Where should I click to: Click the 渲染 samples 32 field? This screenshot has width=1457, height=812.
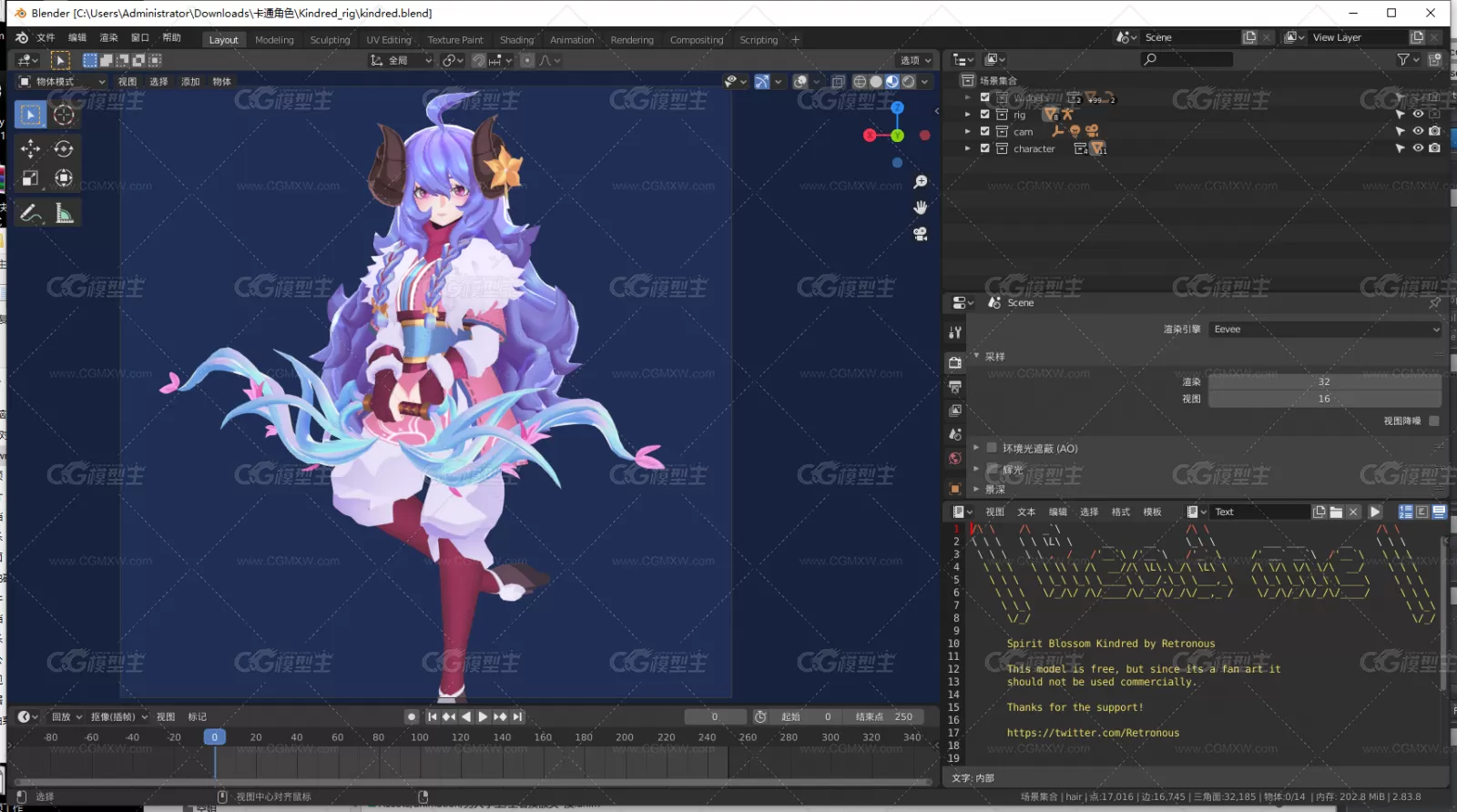1325,381
